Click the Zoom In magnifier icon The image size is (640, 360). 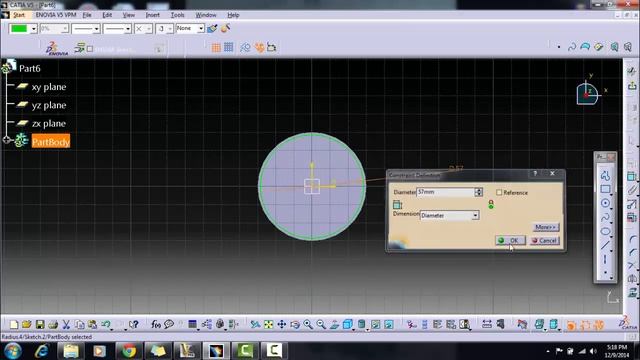[x=308, y=324]
